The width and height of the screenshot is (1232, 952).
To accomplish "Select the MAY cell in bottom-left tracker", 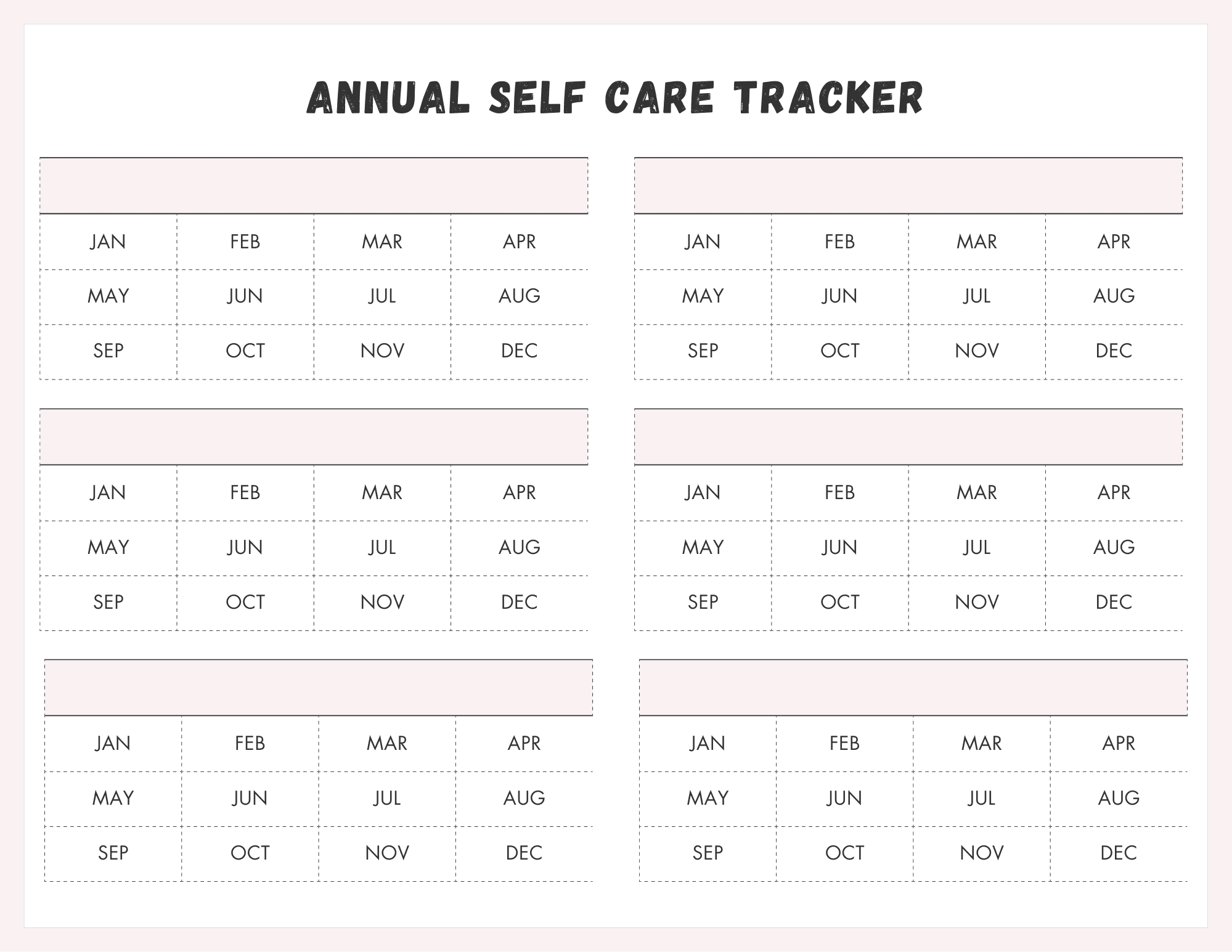I will pyautogui.click(x=113, y=799).
